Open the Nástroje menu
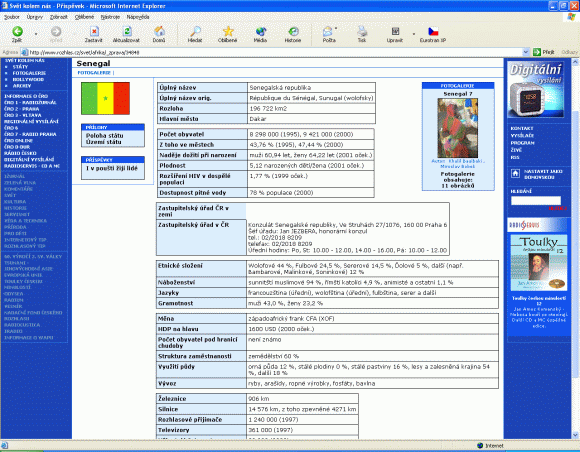Viewport: 580px width, 452px height. 110,17
